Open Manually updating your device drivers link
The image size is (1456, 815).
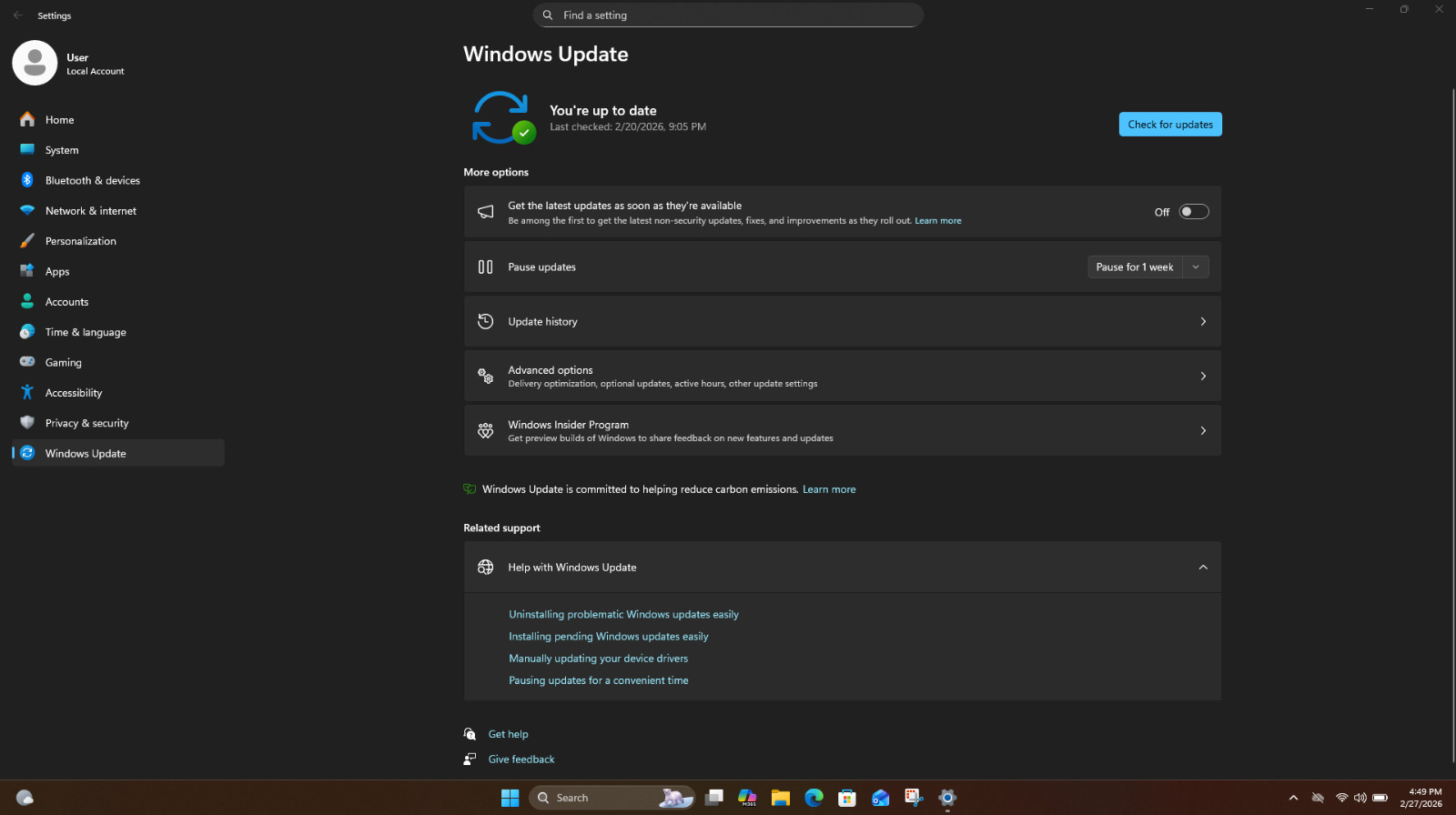(598, 659)
